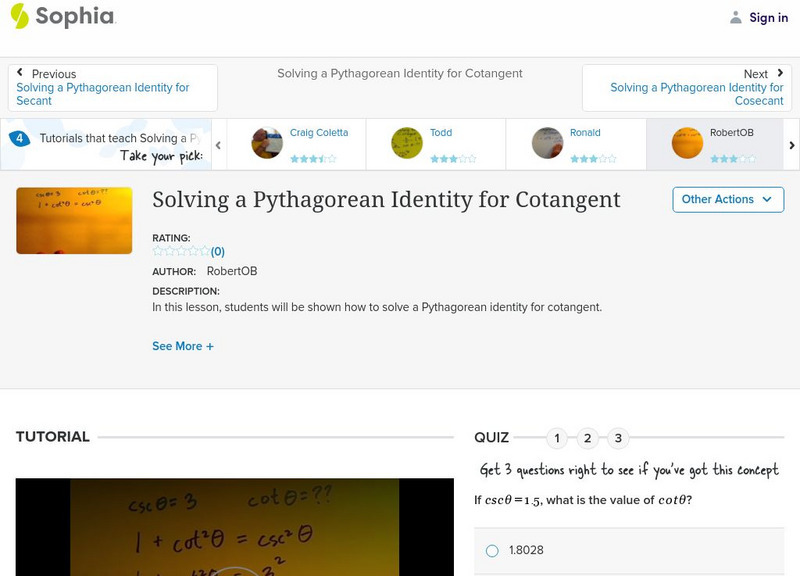This screenshot has width=800, height=576.
Task: Open RobertOB's avatar picture
Action: pos(686,141)
